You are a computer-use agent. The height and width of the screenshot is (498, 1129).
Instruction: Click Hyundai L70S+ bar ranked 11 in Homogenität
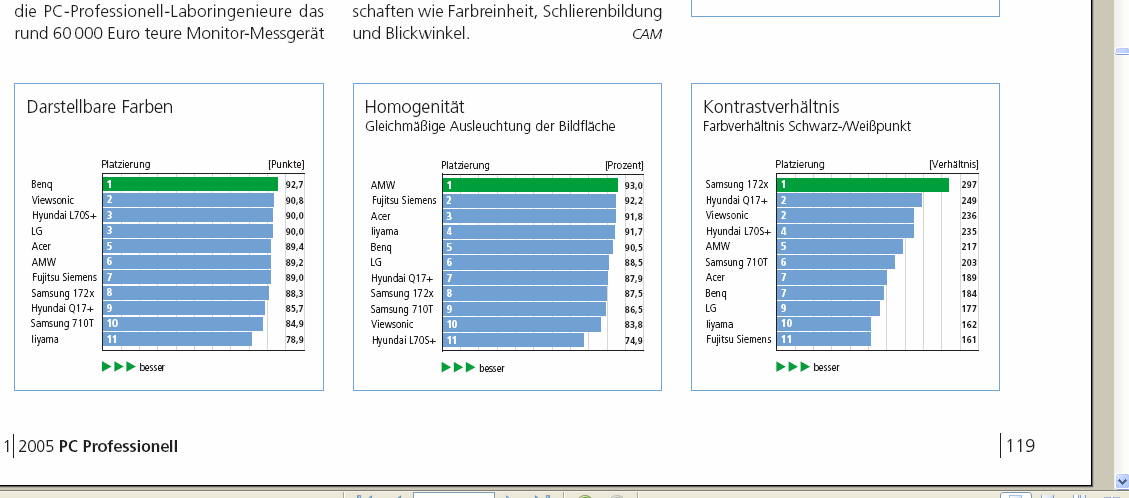[x=513, y=340]
